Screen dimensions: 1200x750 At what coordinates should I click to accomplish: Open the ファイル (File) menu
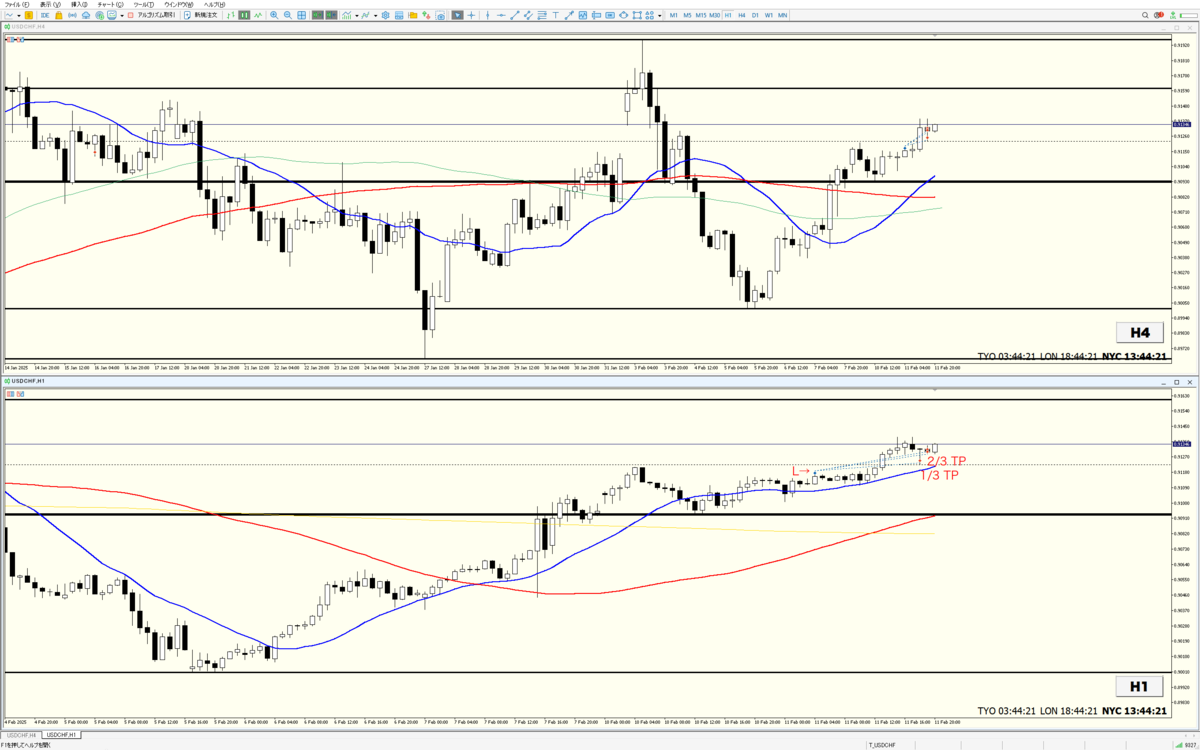tap(17, 5)
